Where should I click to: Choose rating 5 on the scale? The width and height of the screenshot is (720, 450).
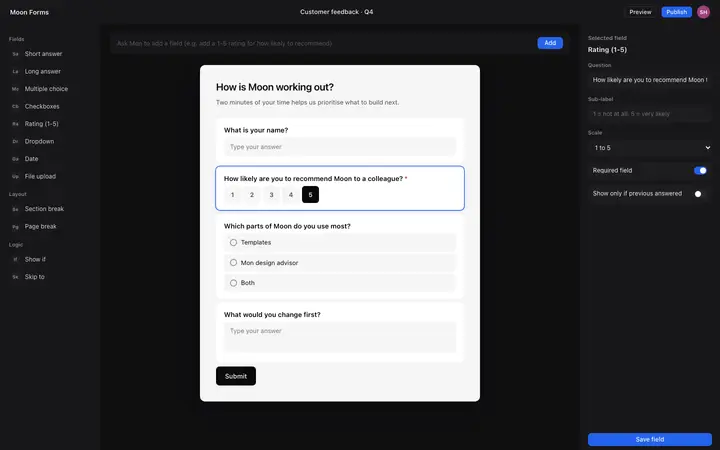310,195
